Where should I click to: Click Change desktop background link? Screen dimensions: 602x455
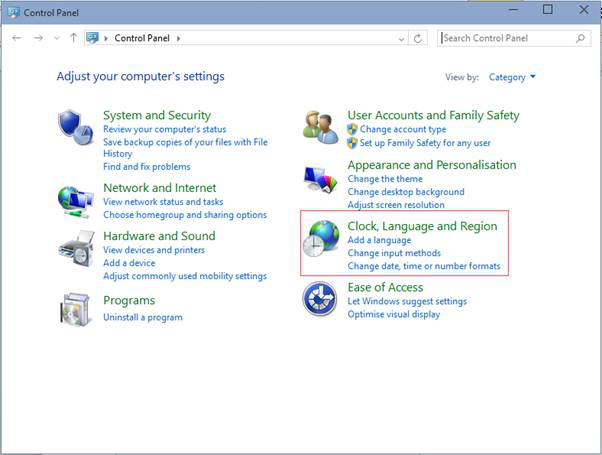click(x=406, y=192)
